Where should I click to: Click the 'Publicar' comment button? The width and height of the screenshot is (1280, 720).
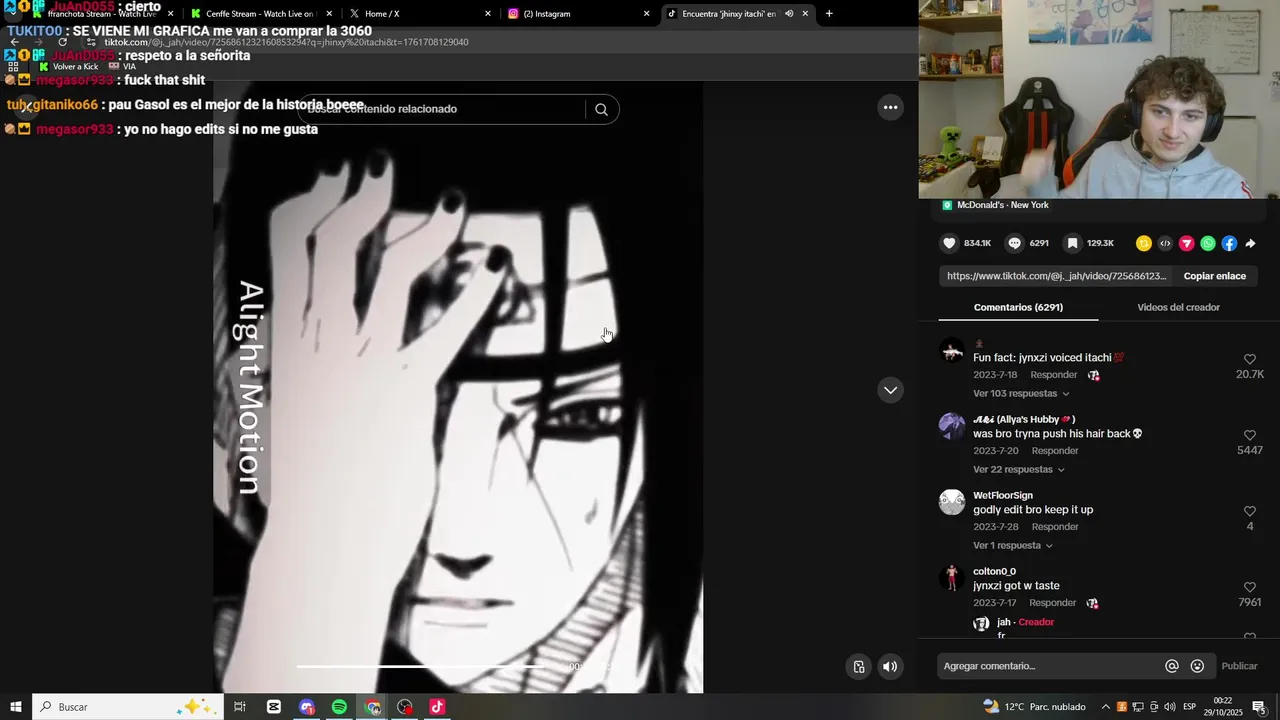pos(1239,666)
